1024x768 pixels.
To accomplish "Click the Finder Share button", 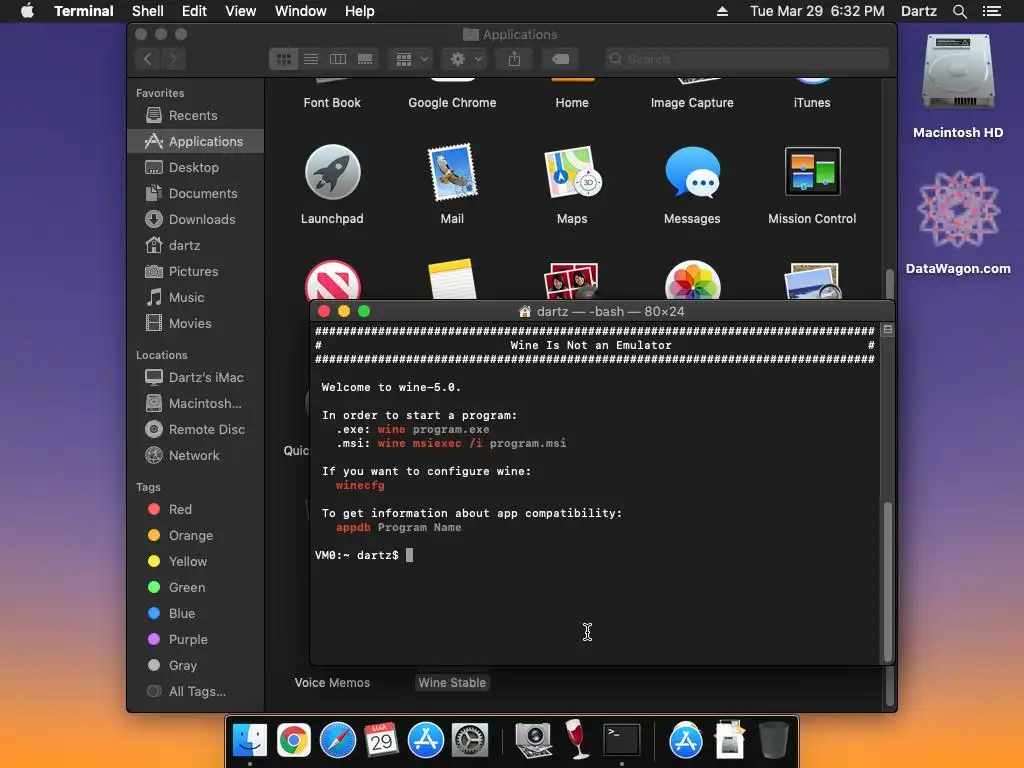I will tap(515, 59).
